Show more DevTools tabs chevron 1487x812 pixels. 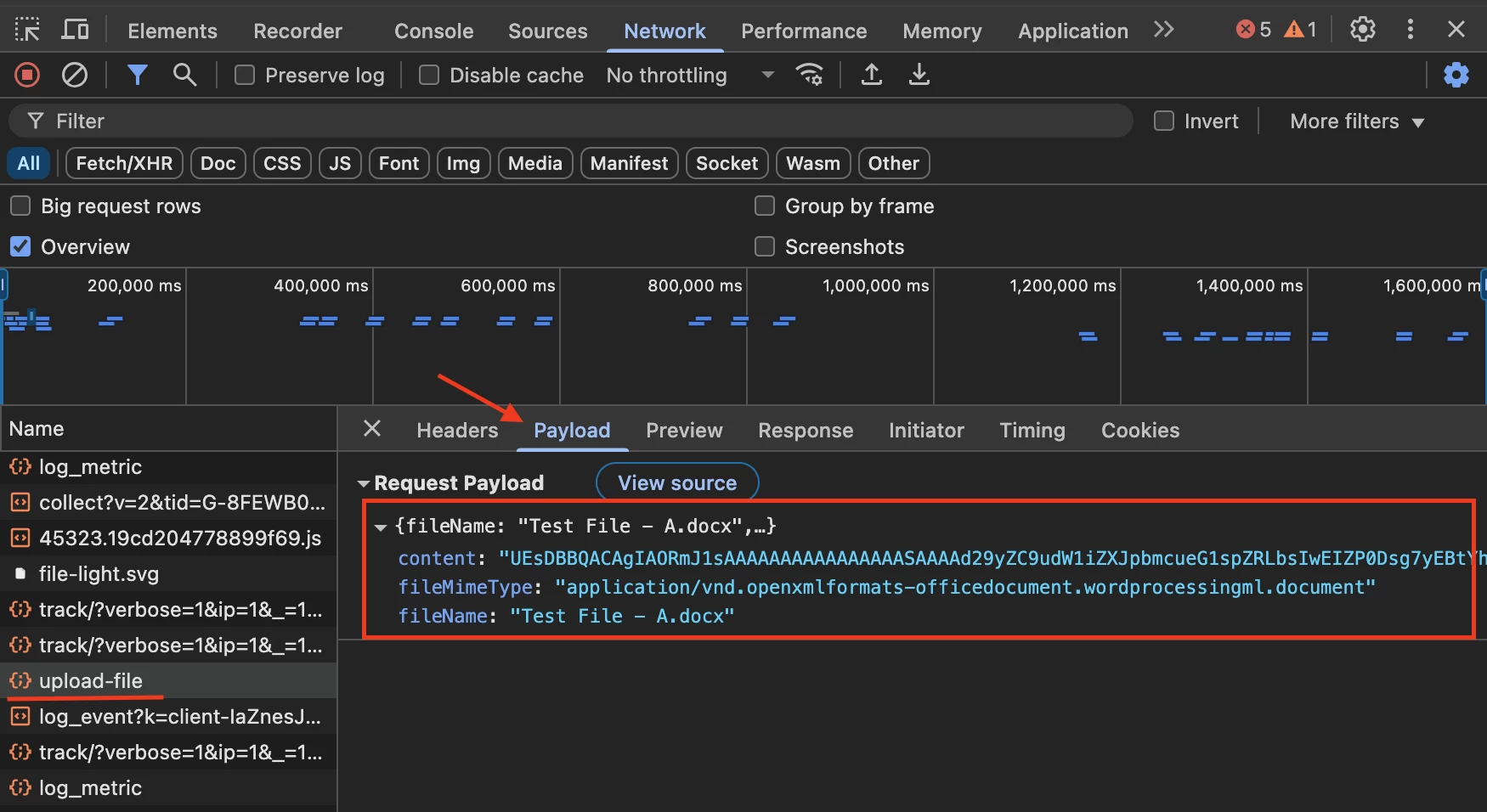[x=1164, y=30]
